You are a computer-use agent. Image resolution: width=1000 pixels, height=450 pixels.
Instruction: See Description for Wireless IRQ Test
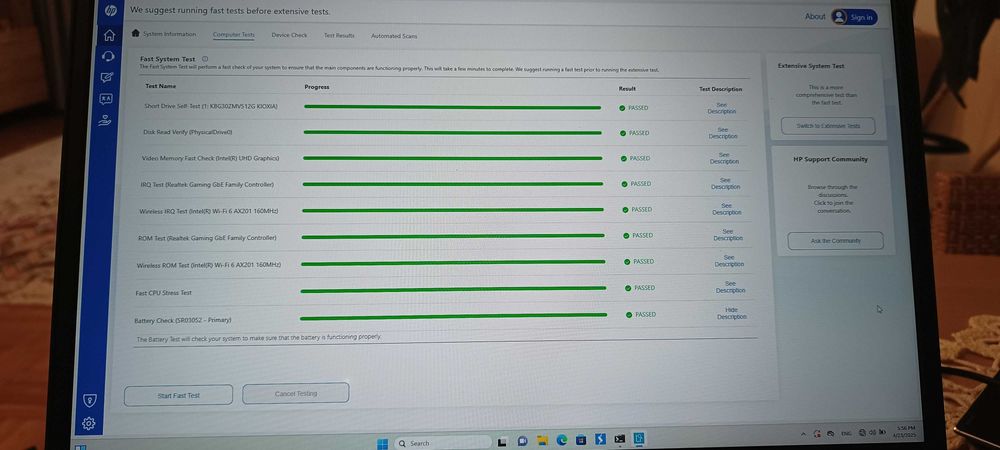click(x=726, y=209)
